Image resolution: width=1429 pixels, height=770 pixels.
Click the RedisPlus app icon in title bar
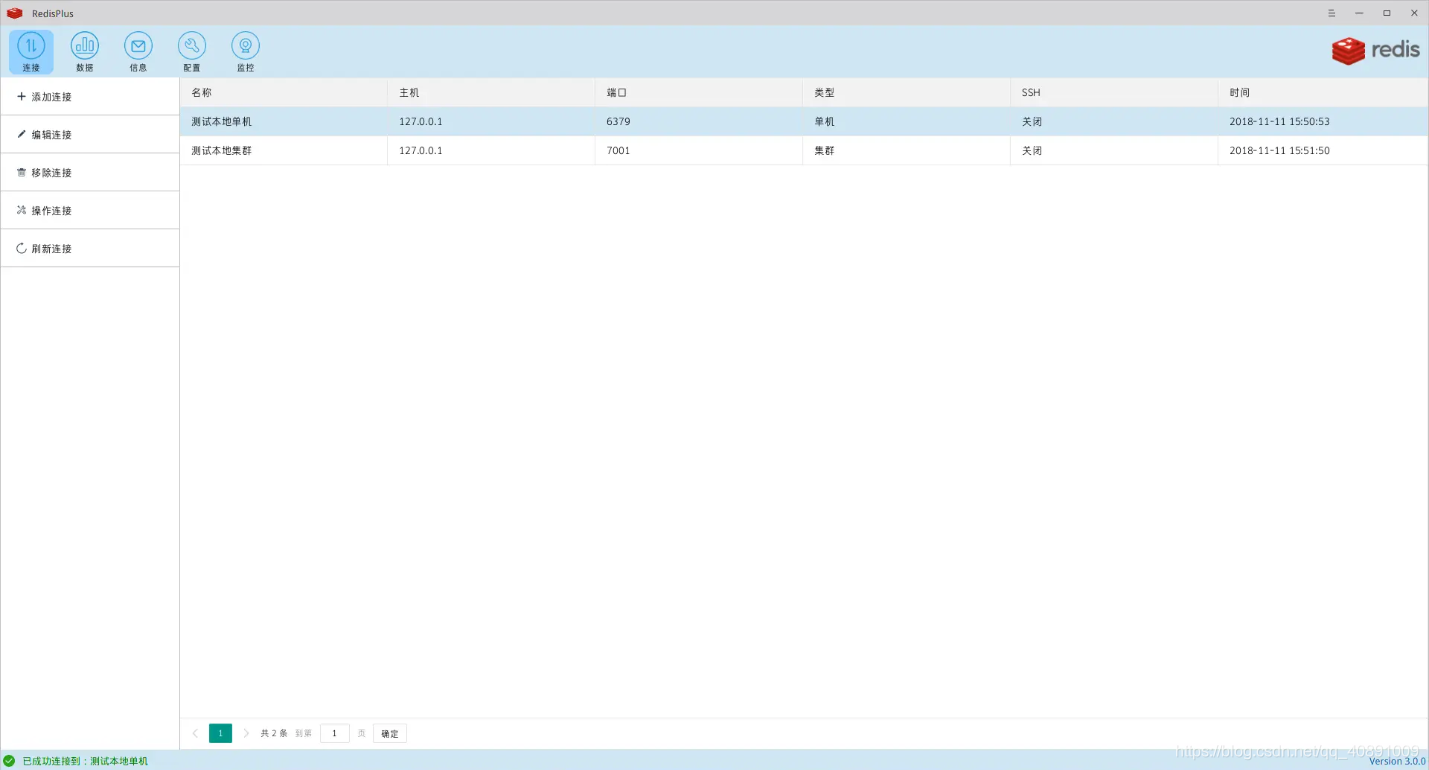click(14, 13)
